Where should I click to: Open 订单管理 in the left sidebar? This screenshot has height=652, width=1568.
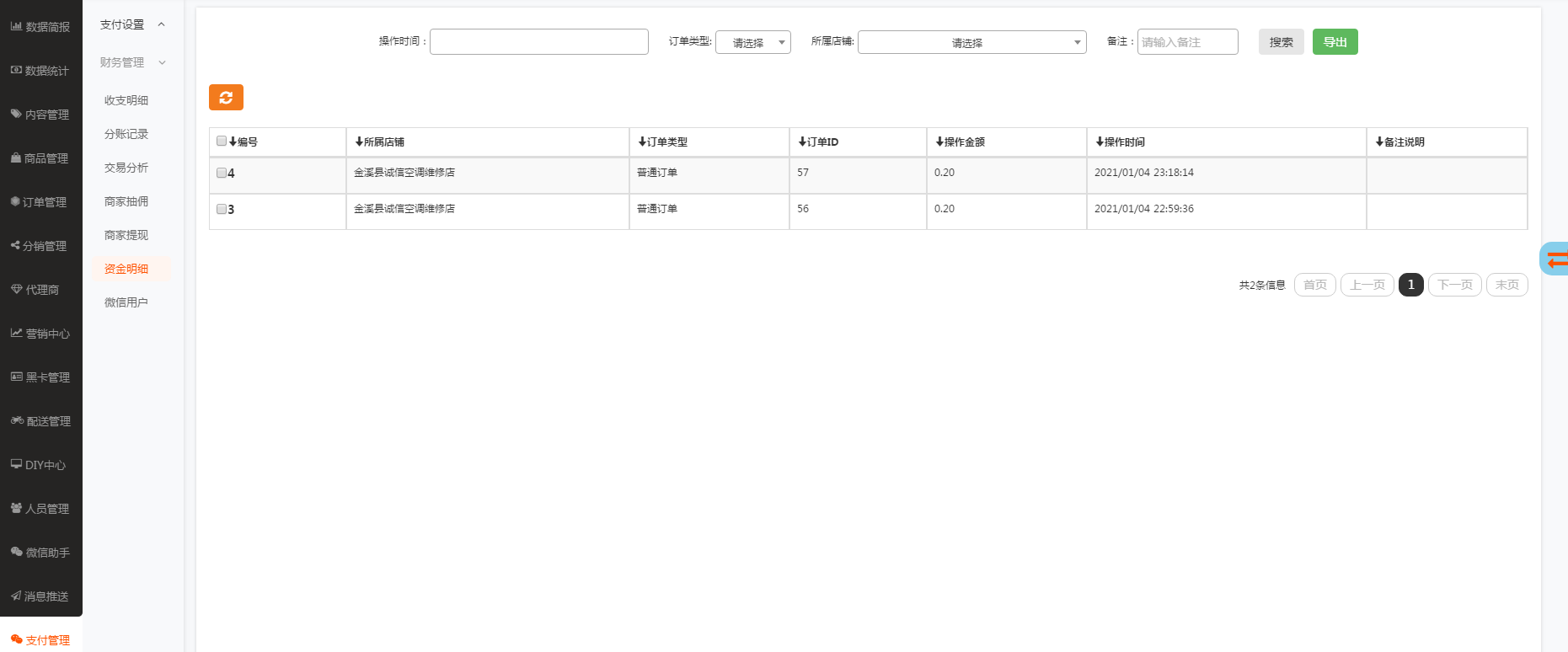click(40, 202)
